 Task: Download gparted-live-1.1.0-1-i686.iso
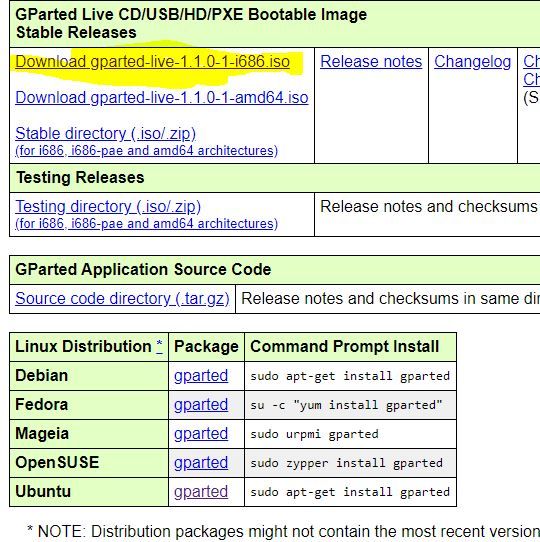(x=152, y=62)
